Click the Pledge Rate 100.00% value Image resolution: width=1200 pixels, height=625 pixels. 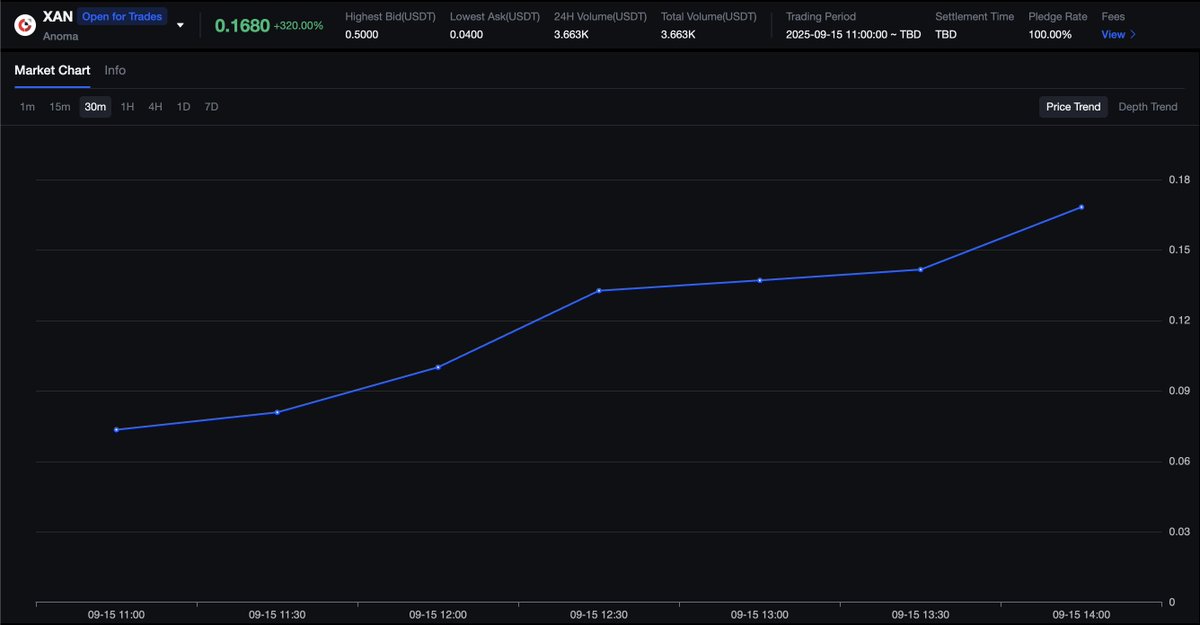tap(1050, 35)
